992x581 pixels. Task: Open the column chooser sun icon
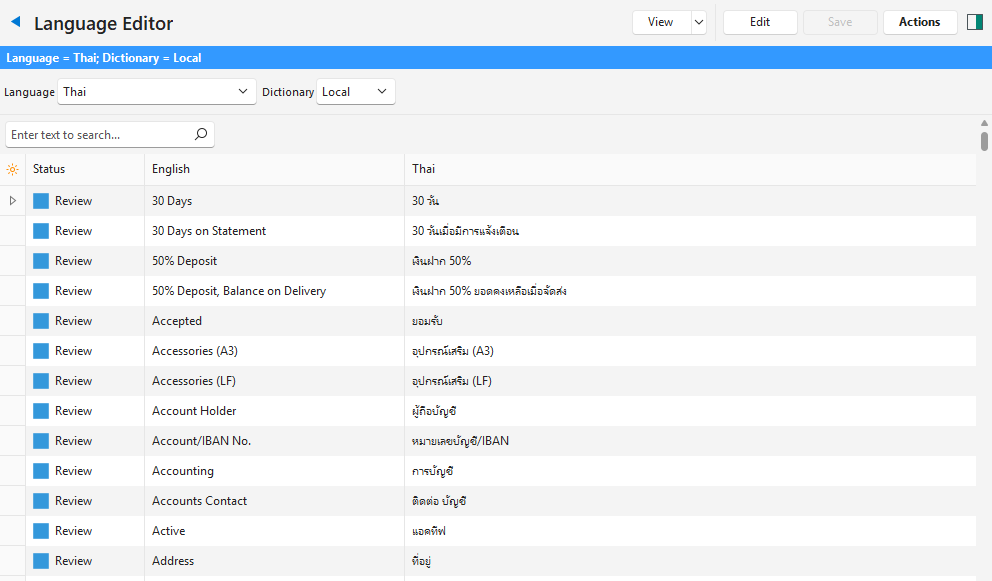click(x=13, y=169)
